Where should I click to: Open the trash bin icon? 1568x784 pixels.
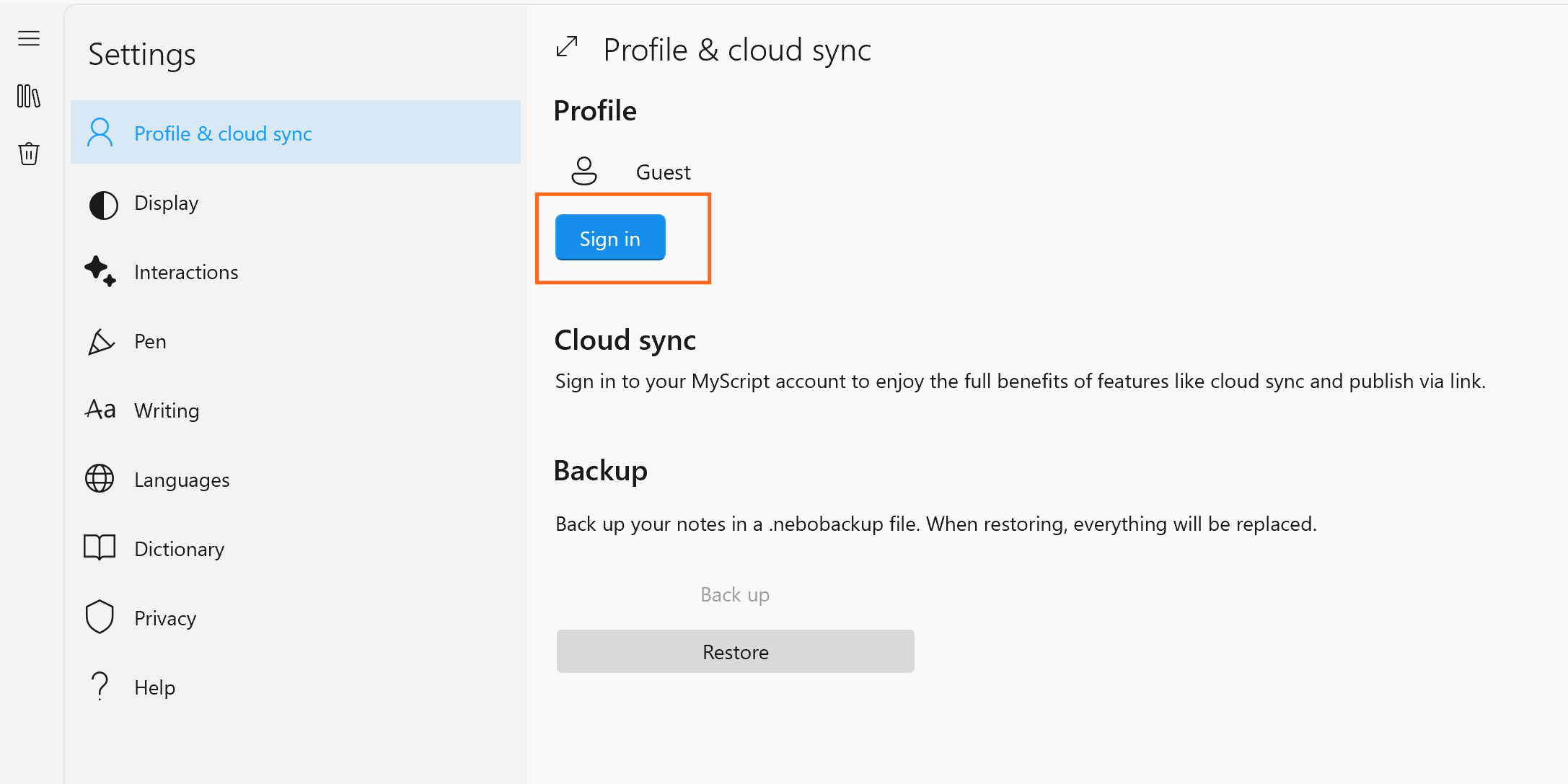click(29, 153)
